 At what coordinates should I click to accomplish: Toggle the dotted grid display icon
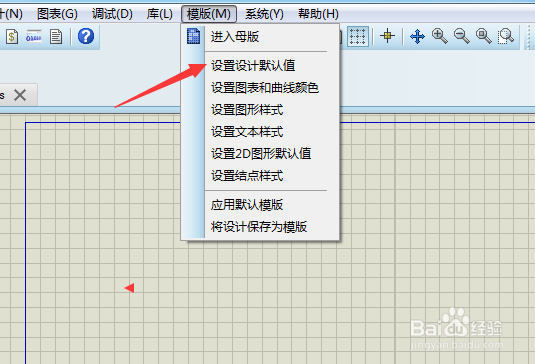pos(358,36)
